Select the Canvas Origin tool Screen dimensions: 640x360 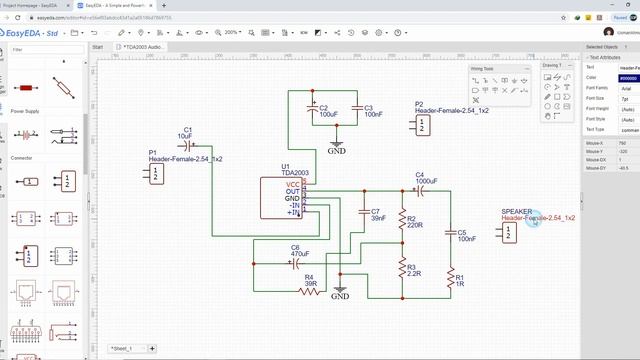557,116
